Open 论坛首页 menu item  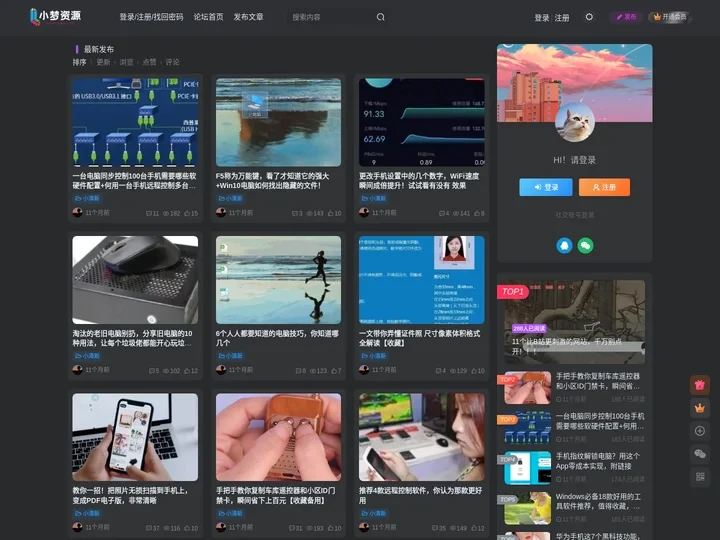[208, 17]
